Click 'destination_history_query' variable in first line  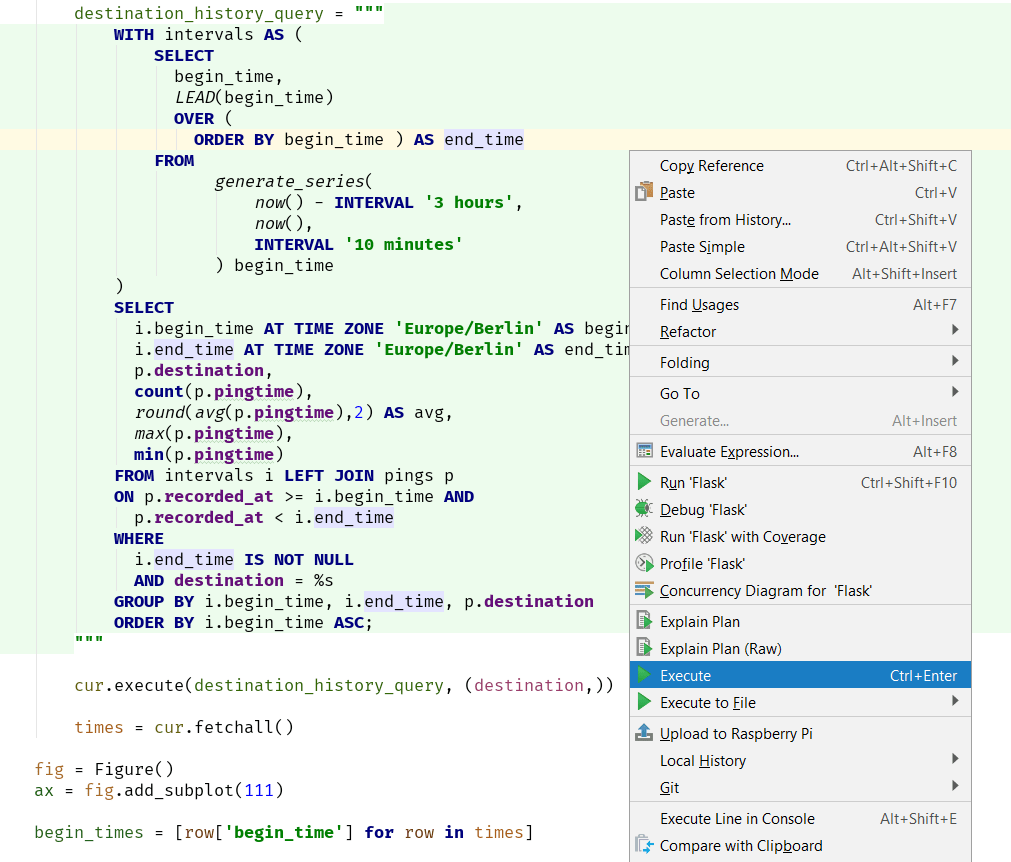[199, 14]
